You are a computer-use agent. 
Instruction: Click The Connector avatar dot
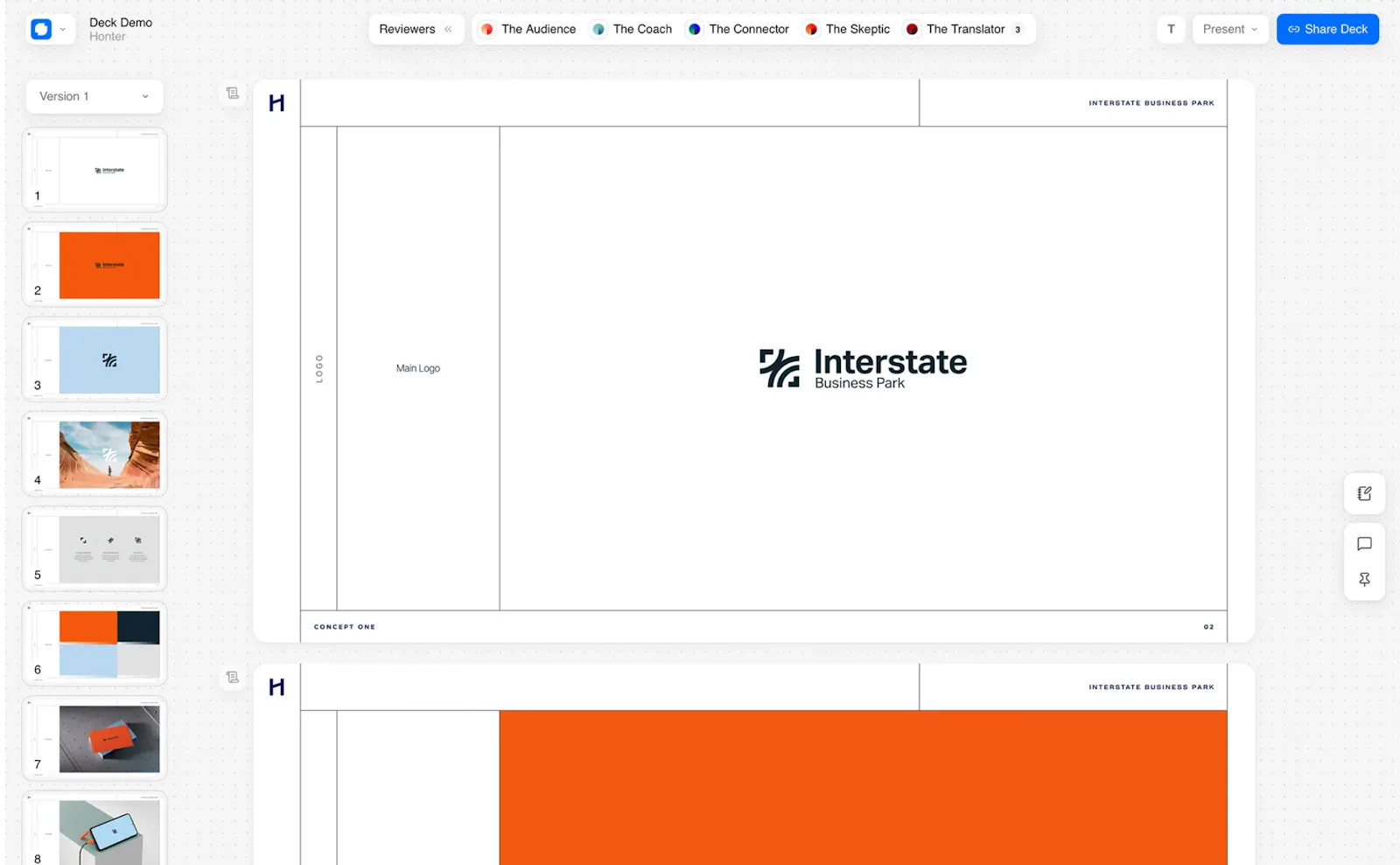[695, 29]
